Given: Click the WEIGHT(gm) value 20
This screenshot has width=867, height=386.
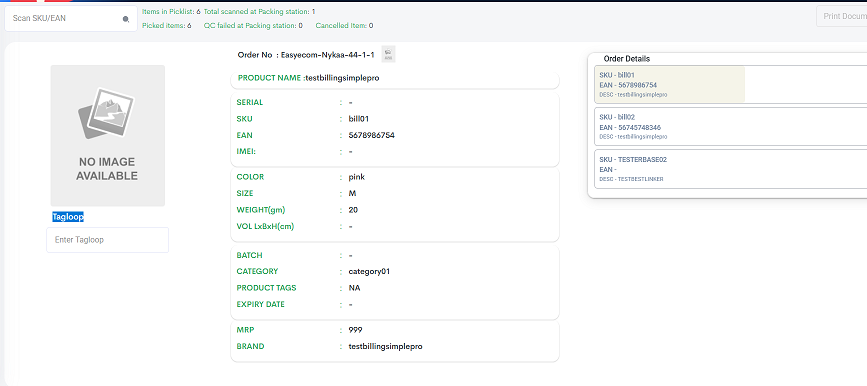Looking at the screenshot, I should click(353, 210).
